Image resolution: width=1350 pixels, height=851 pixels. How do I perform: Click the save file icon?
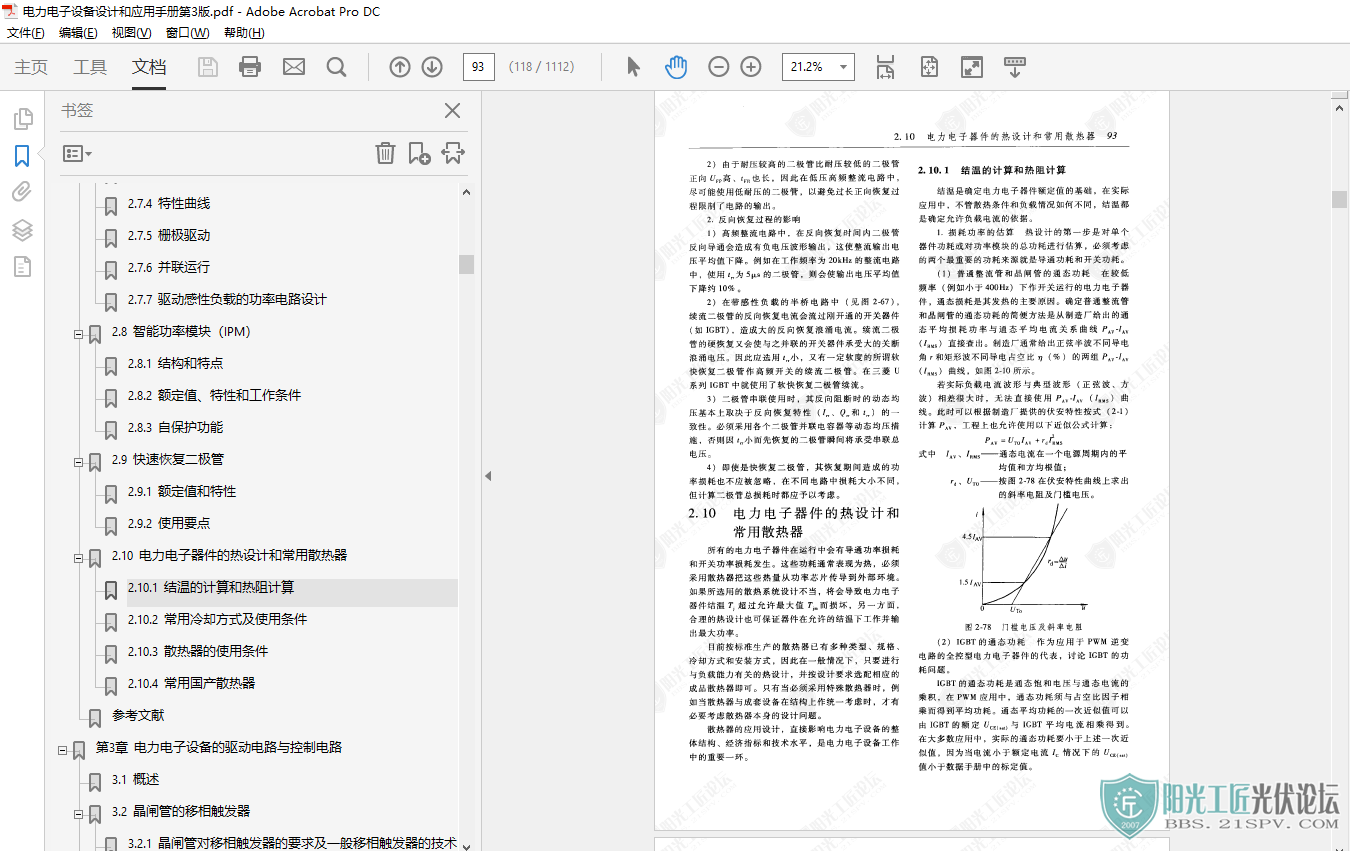point(208,67)
